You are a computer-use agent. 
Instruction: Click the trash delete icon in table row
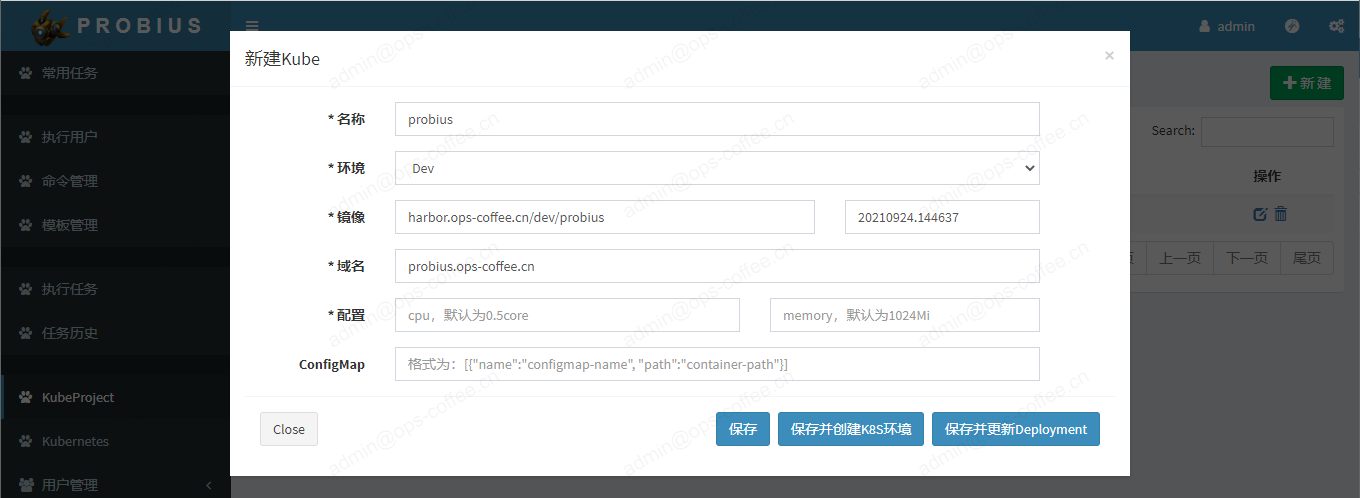coord(1281,214)
